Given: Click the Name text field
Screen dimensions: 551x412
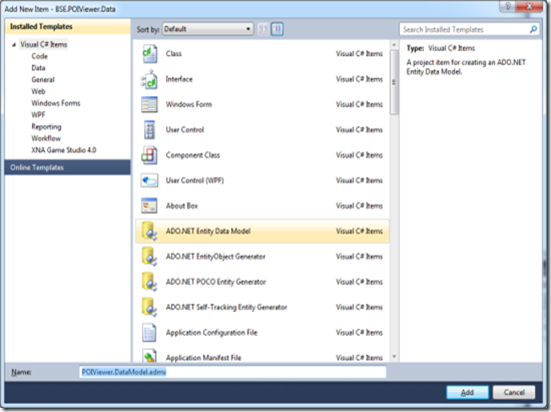Looking at the screenshot, I should 233,372.
